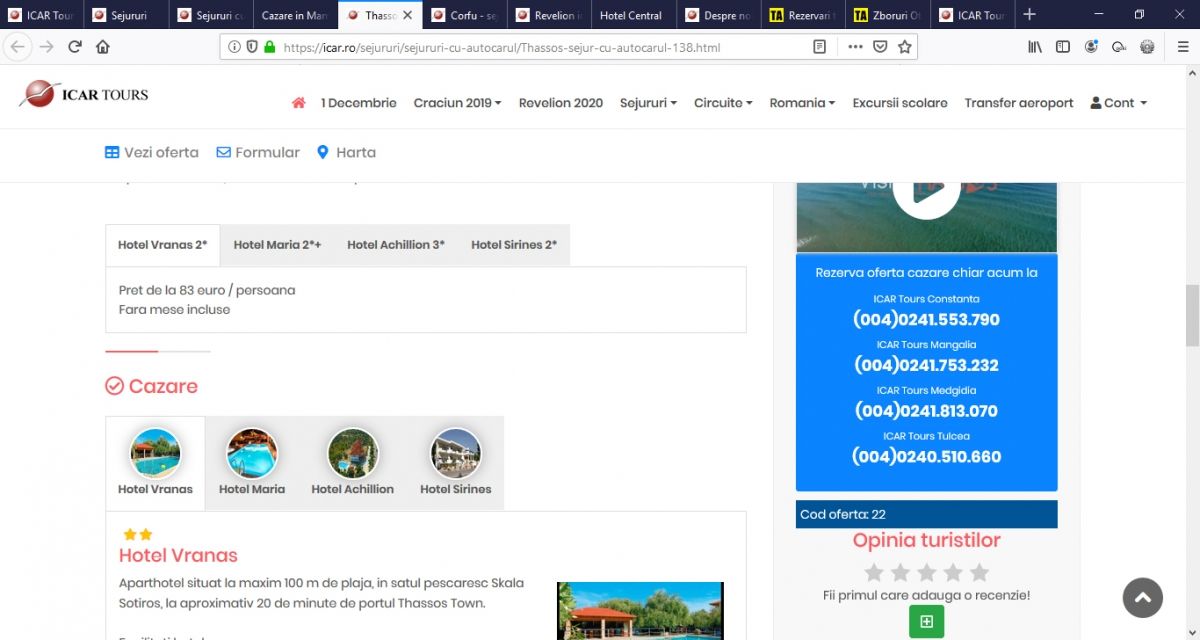This screenshot has width=1200, height=640.
Task: Open the Circuite dropdown menu
Action: pos(723,103)
